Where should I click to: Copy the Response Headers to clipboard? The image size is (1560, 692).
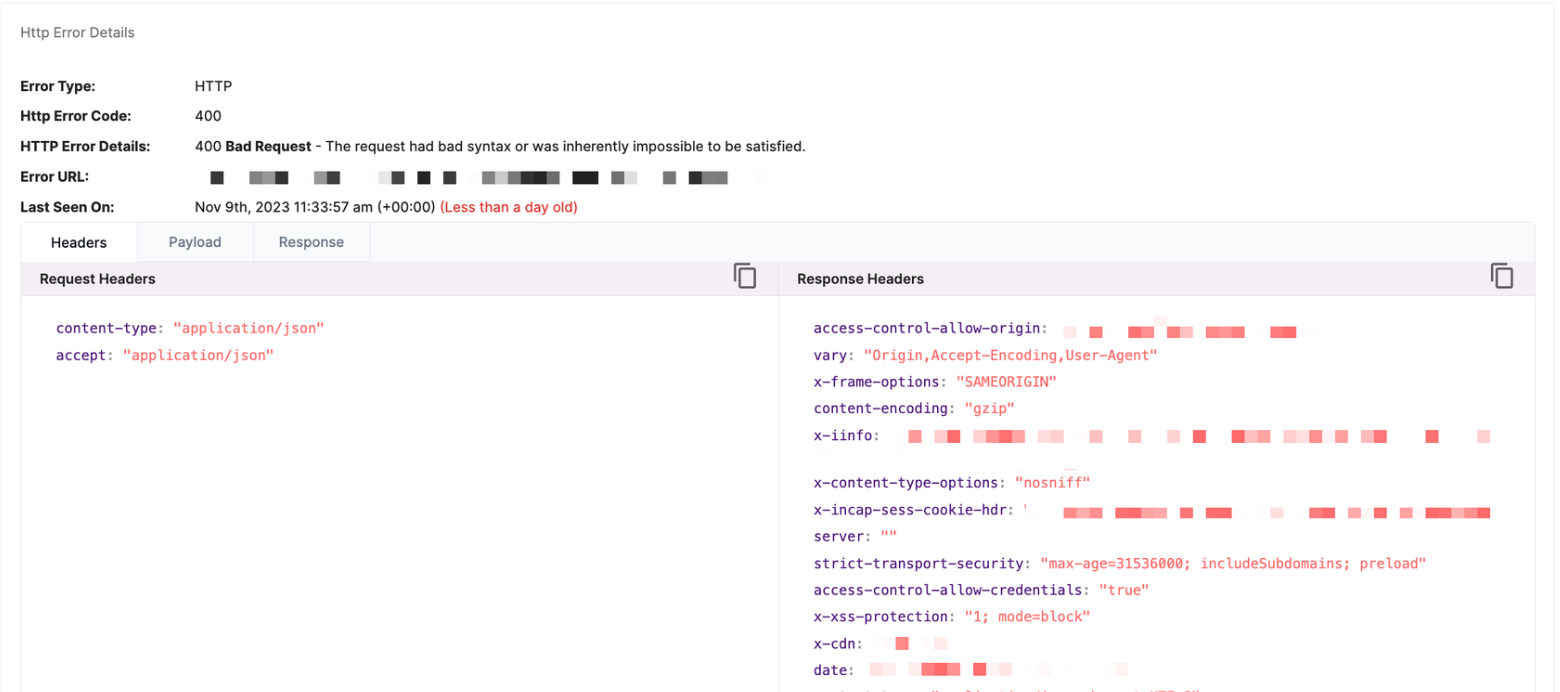pos(1502,277)
